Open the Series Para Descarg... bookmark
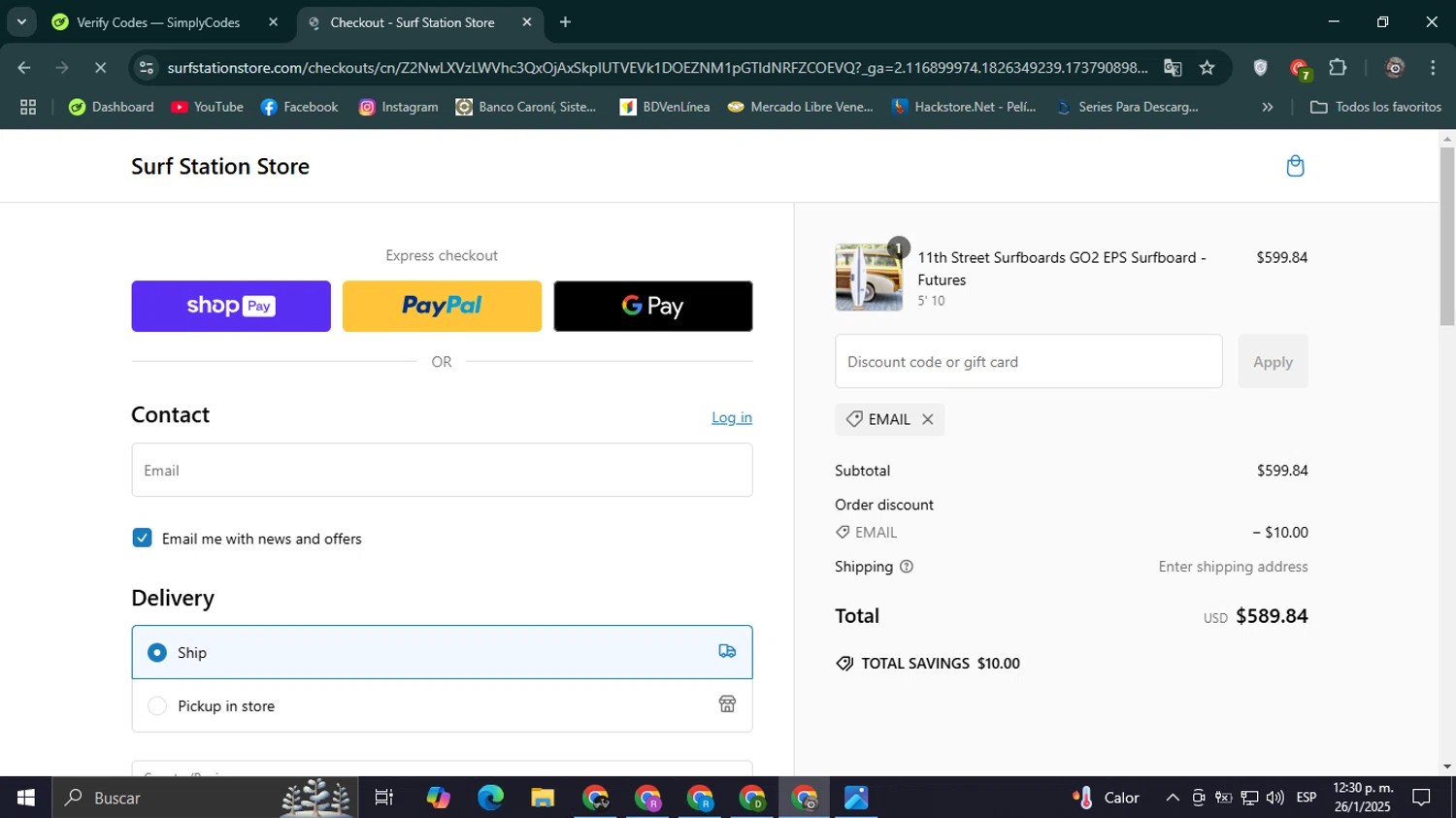The image size is (1456, 818). click(x=1127, y=107)
